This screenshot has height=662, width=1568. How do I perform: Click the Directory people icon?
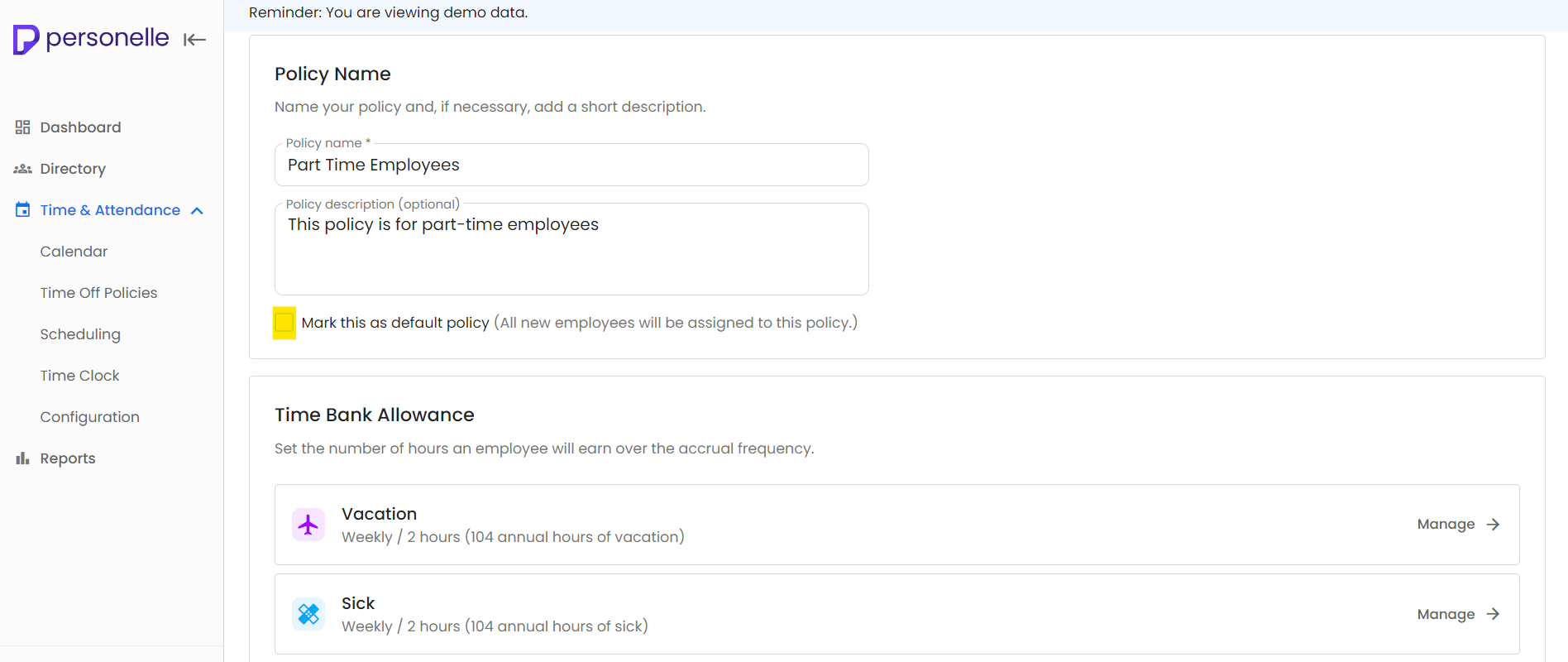click(x=22, y=168)
